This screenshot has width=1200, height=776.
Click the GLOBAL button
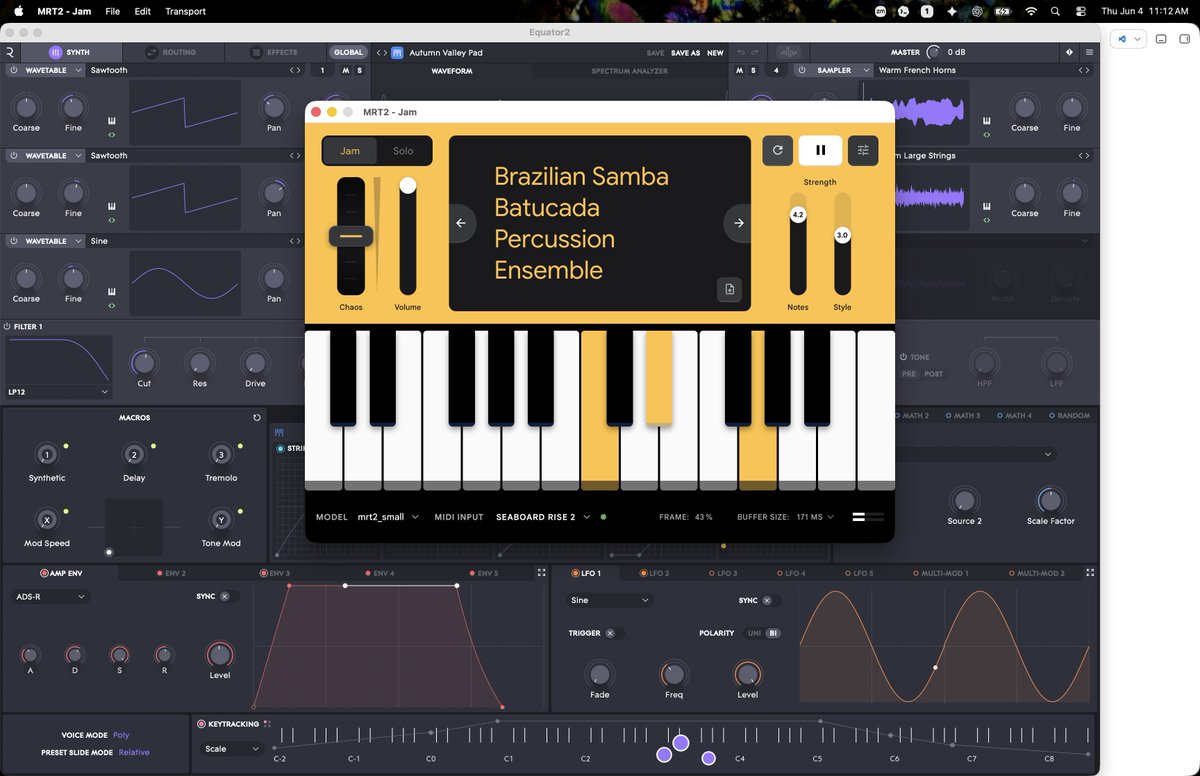coord(348,52)
